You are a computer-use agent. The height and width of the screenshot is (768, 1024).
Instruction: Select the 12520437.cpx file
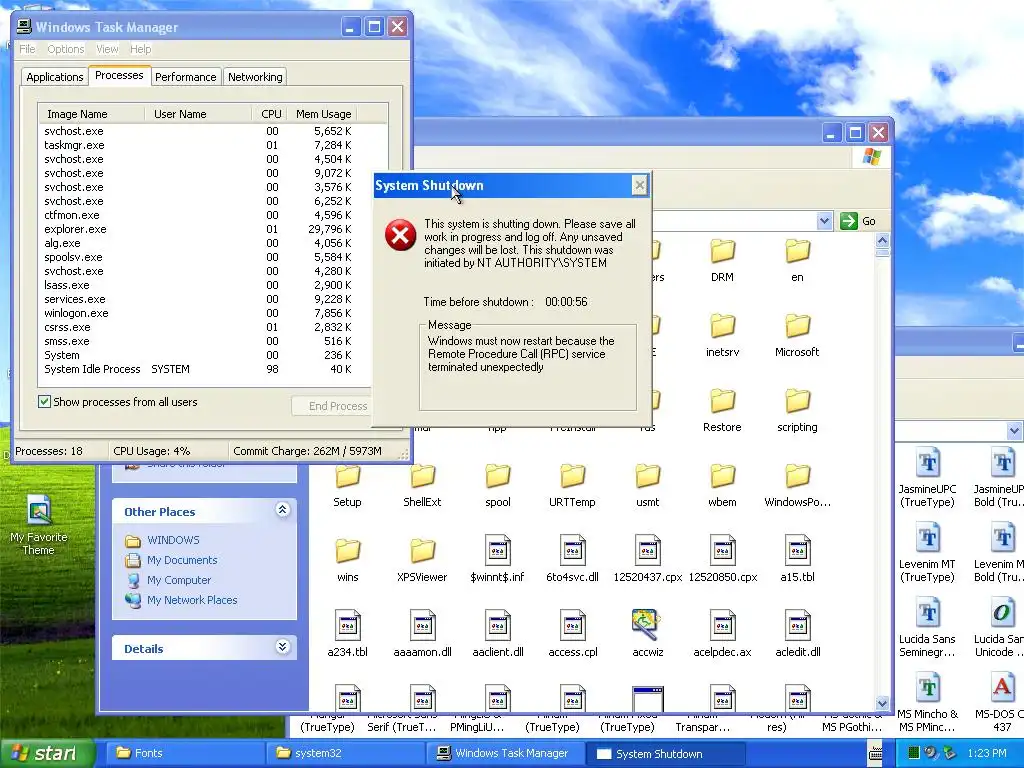(648, 560)
